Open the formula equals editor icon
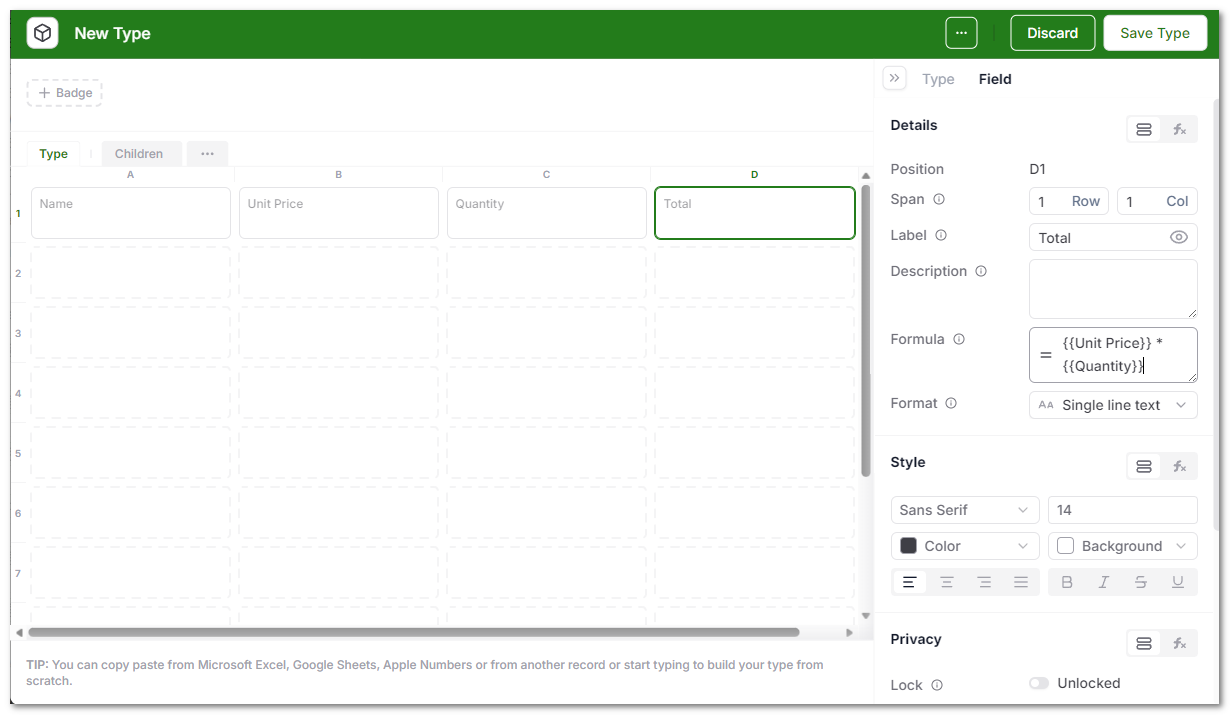Image resolution: width=1230 pixels, height=715 pixels. click(1046, 355)
